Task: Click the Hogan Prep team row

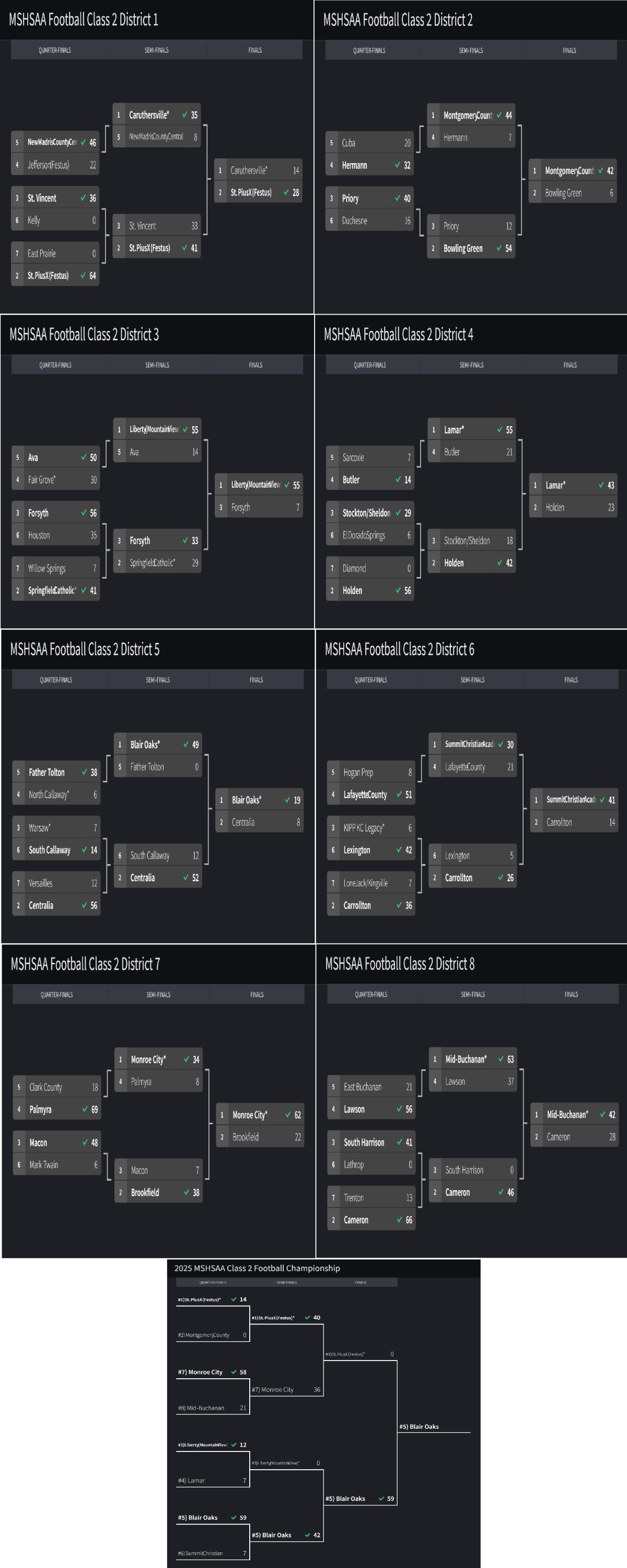Action: click(371, 773)
